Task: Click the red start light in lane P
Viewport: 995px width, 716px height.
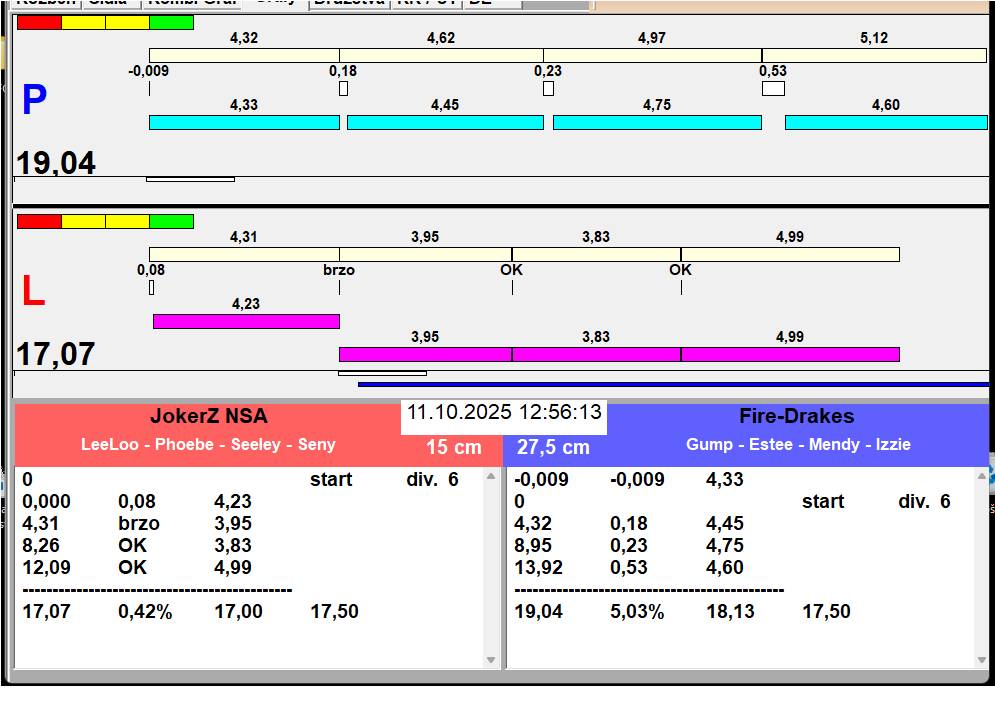Action: [39, 22]
